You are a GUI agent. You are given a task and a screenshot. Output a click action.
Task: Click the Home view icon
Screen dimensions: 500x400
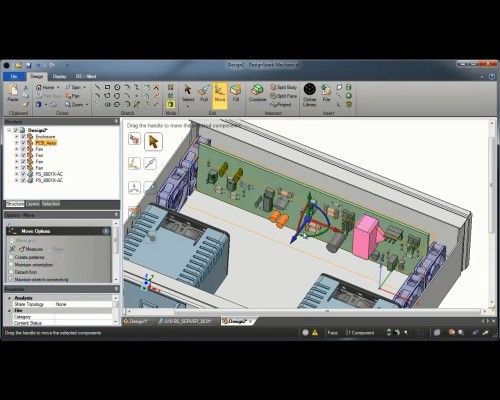pos(39,87)
